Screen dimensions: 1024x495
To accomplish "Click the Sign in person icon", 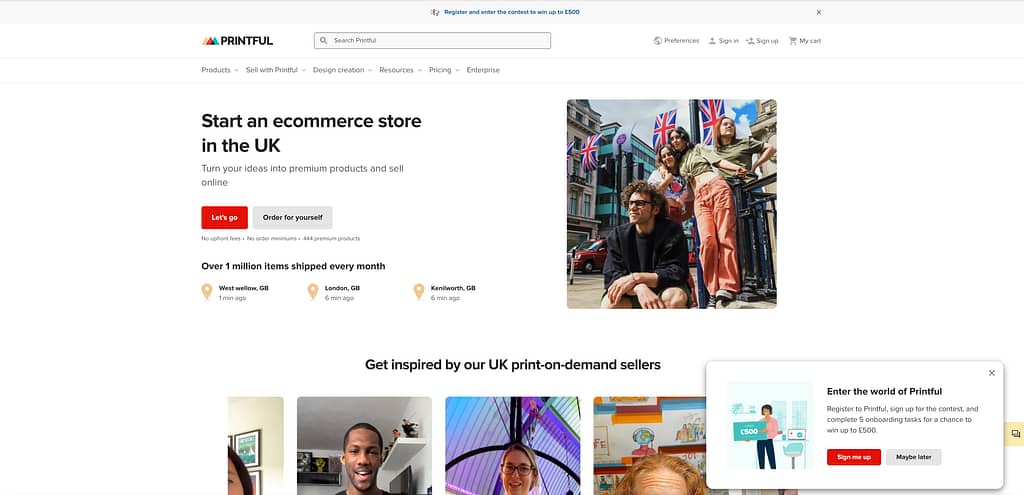I will pos(712,40).
